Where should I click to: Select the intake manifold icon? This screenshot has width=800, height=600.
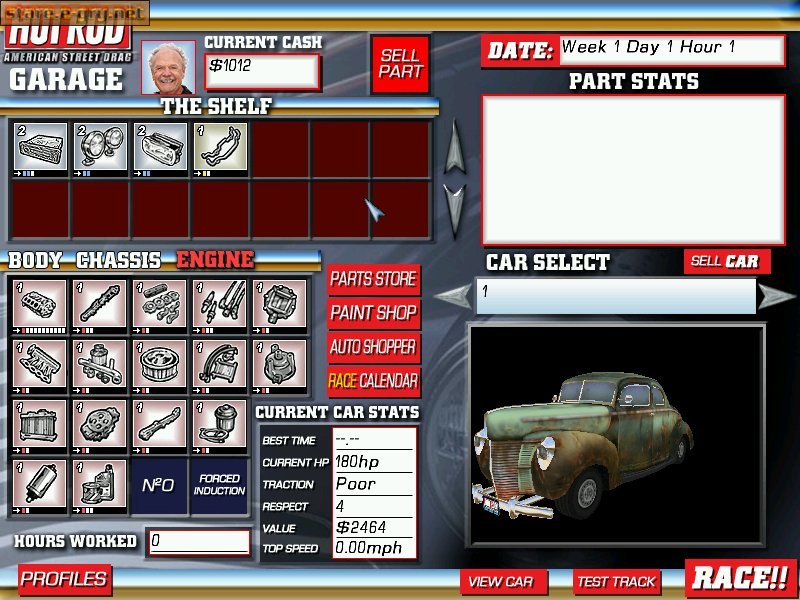[40, 362]
